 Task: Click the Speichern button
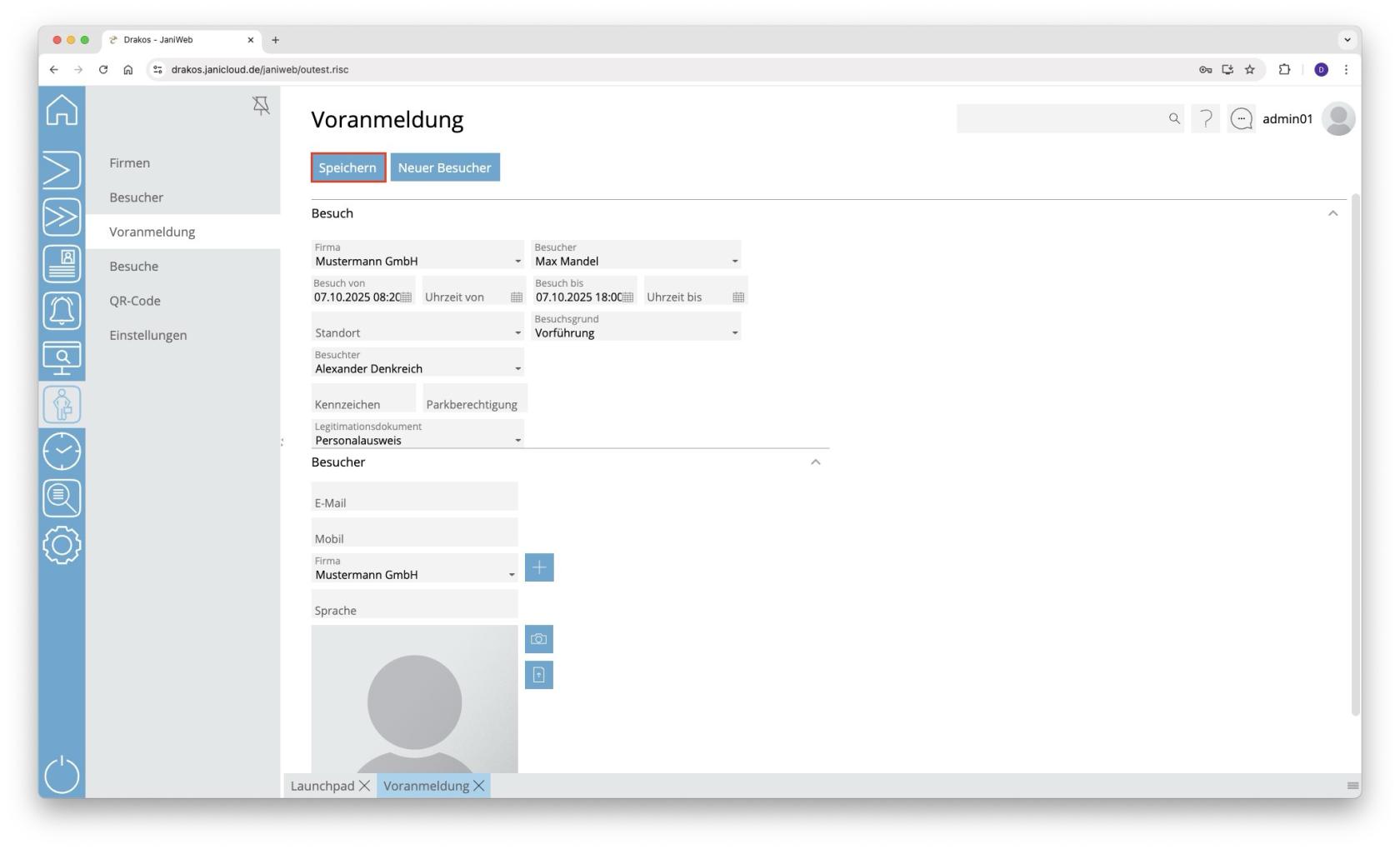(x=347, y=167)
